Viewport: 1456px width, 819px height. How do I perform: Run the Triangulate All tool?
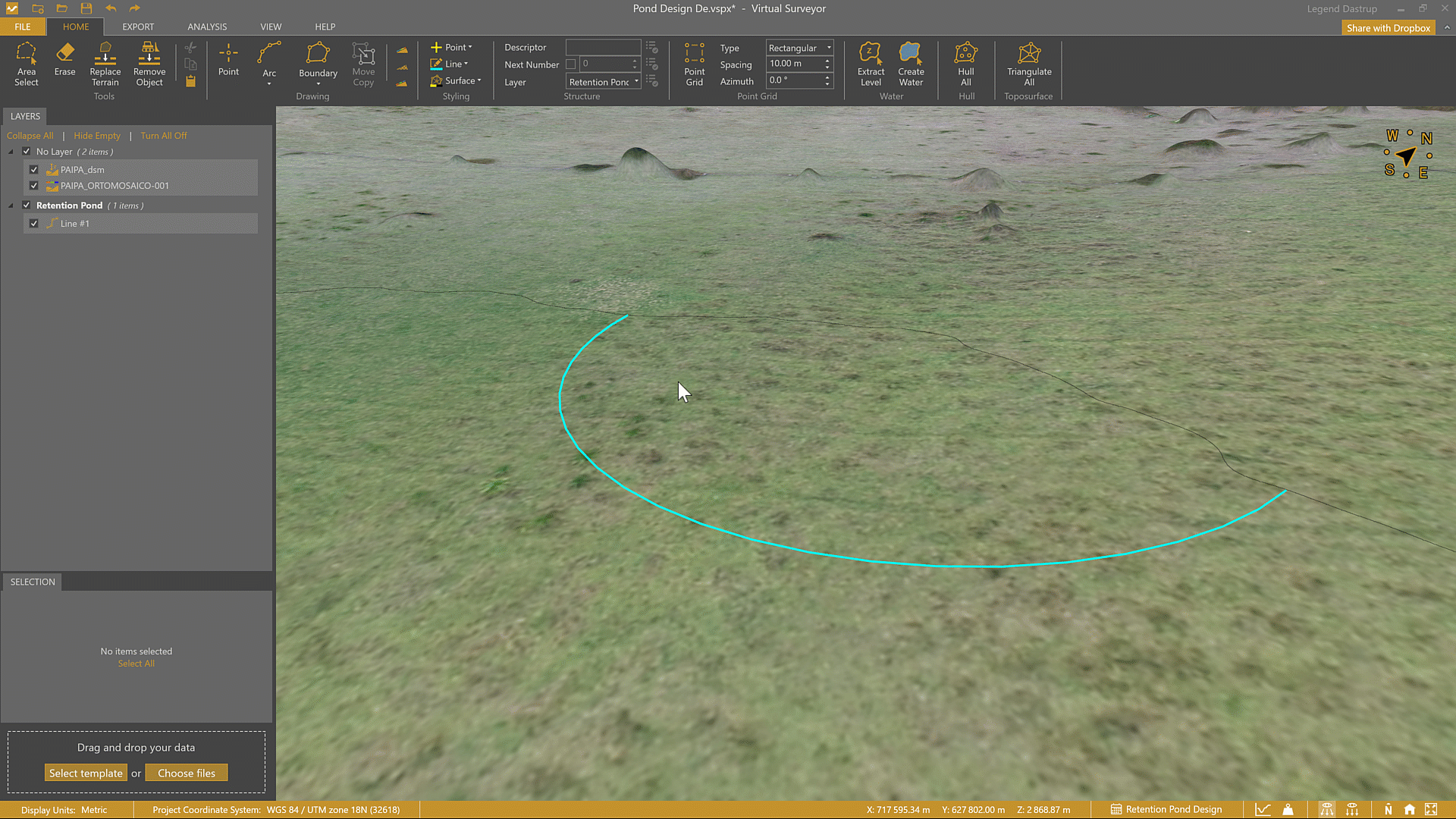click(x=1029, y=64)
